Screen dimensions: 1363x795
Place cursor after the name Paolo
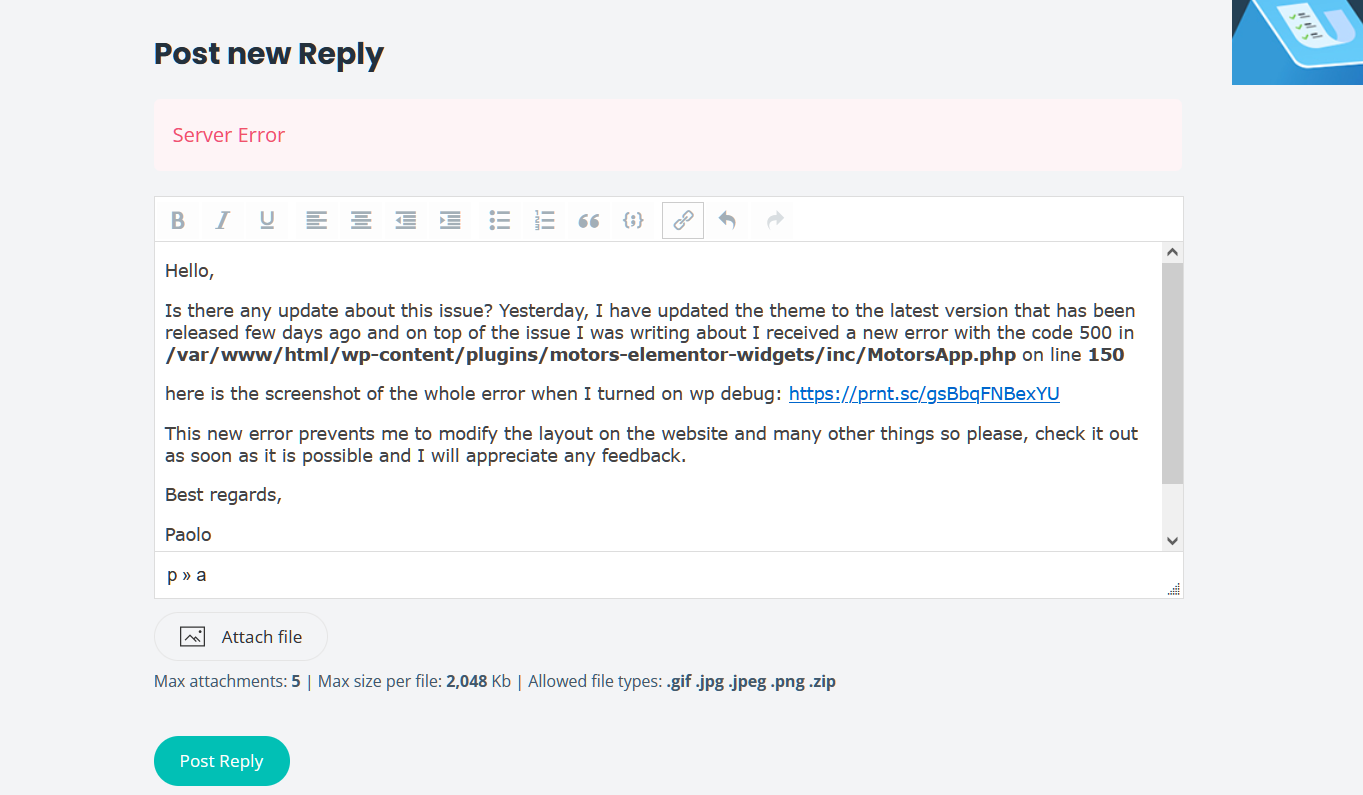point(214,535)
